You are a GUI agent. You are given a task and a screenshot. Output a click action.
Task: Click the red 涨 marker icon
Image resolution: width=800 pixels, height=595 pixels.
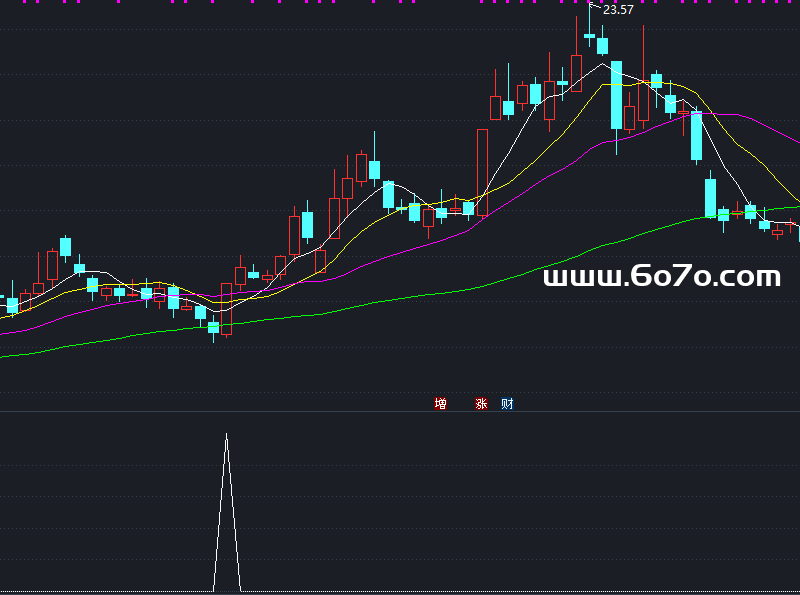coord(481,404)
